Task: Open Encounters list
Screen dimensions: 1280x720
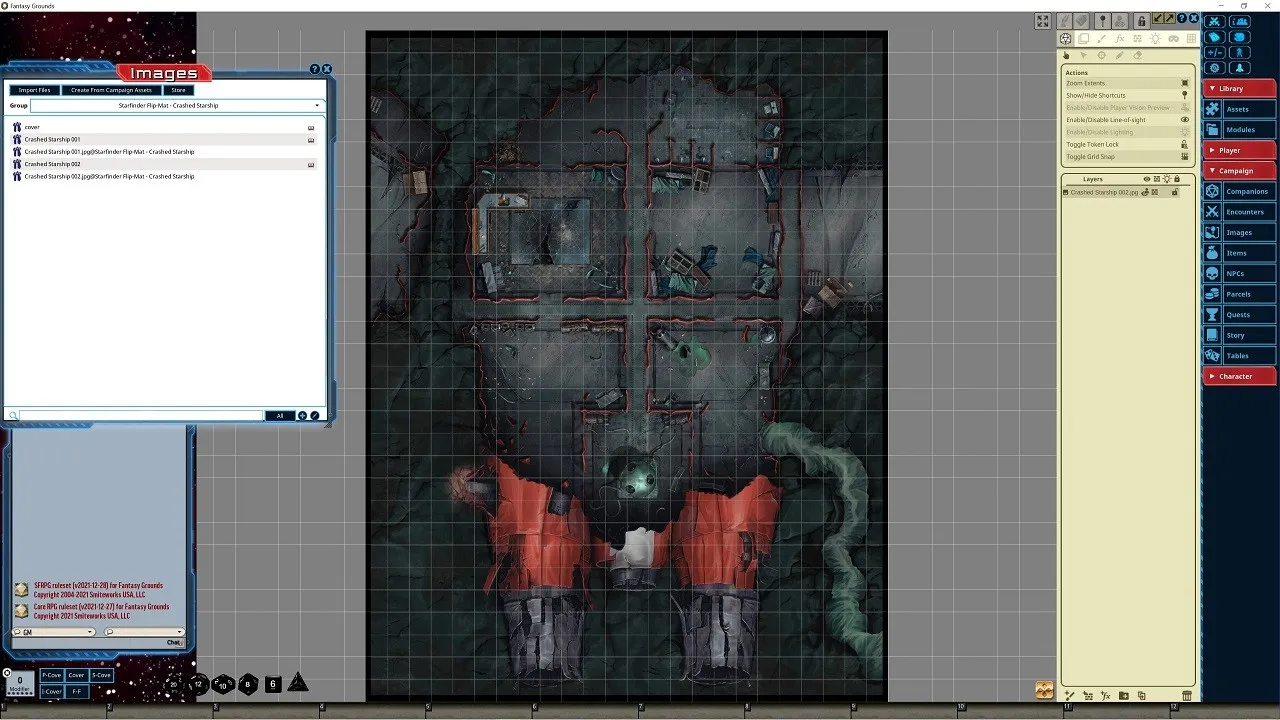Action: (x=1239, y=212)
